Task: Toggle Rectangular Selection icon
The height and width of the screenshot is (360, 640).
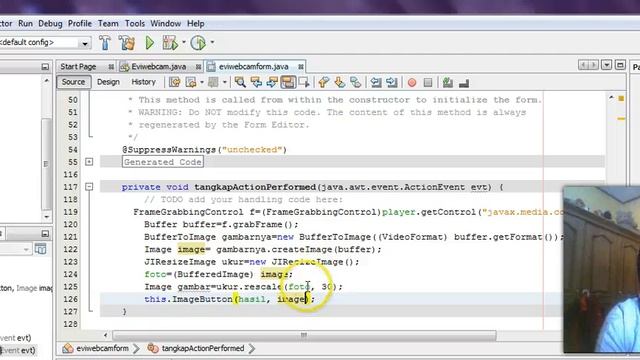Action: click(x=304, y=82)
